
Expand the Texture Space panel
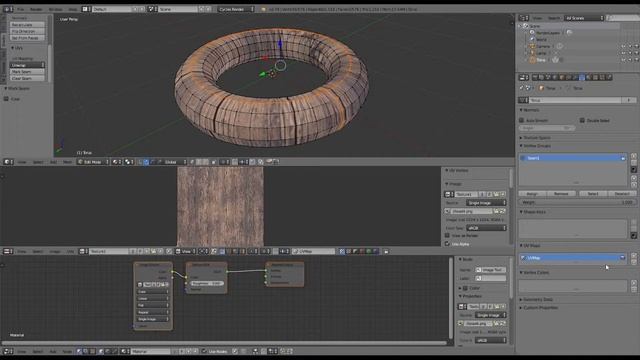[535, 138]
